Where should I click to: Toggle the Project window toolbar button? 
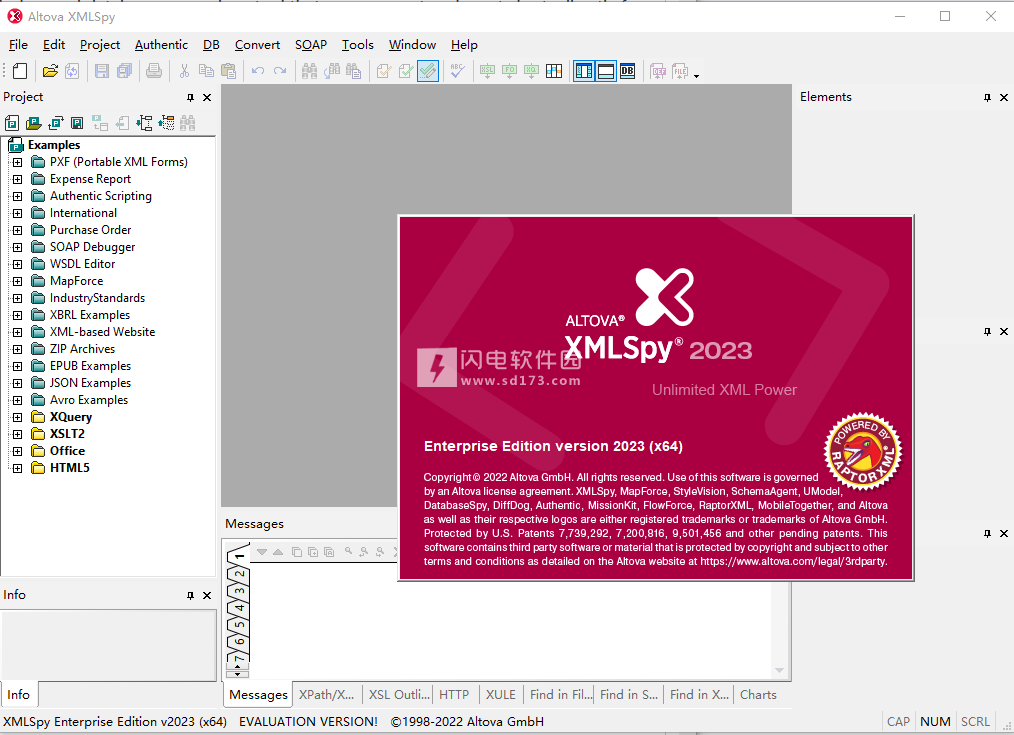click(x=584, y=70)
